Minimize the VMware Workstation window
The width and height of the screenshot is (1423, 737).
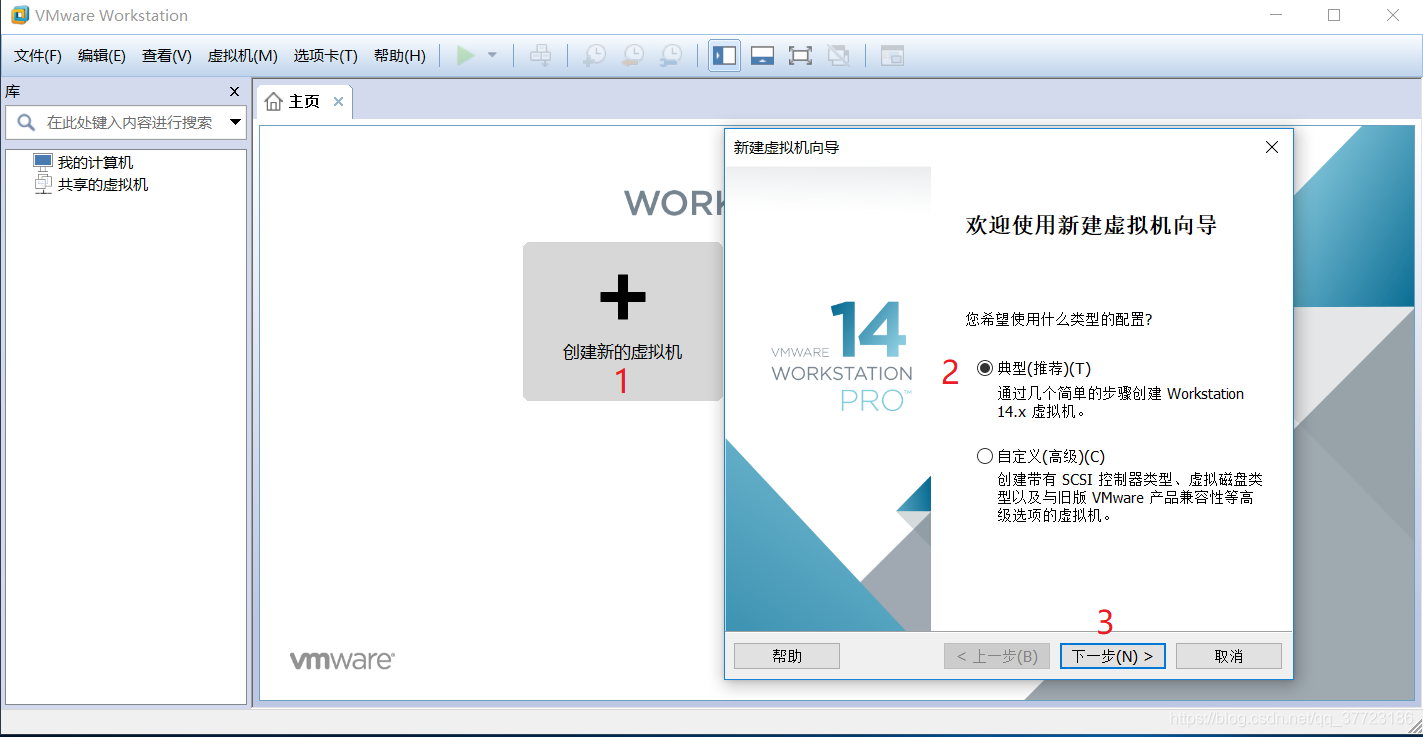point(1275,15)
